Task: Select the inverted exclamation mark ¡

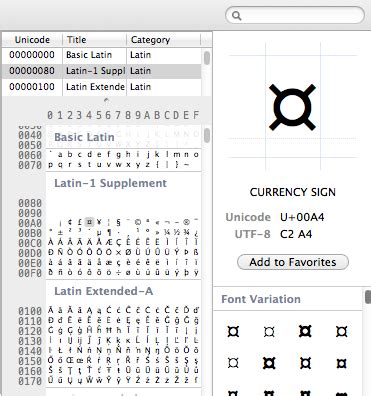Action: click(60, 222)
